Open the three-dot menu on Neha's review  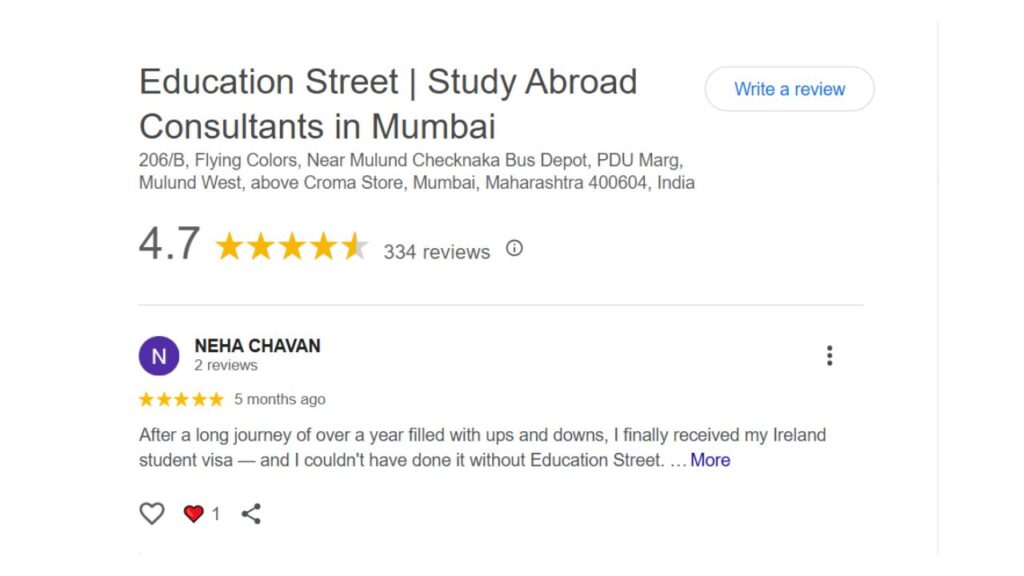click(x=829, y=355)
